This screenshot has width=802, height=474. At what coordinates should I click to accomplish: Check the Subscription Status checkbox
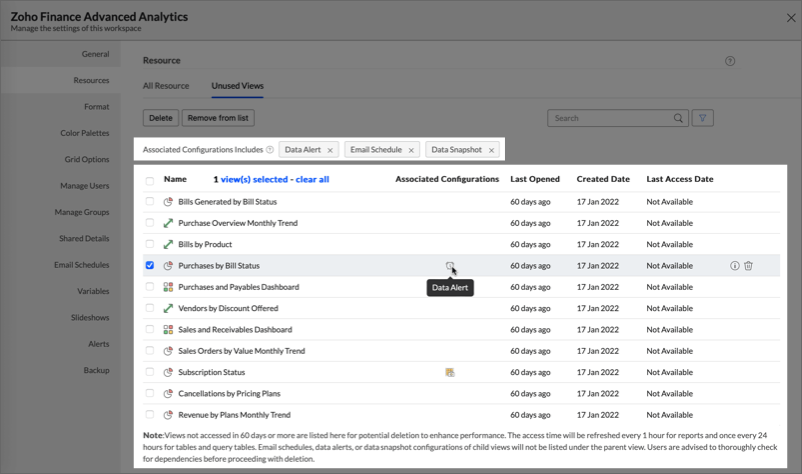pos(149,372)
